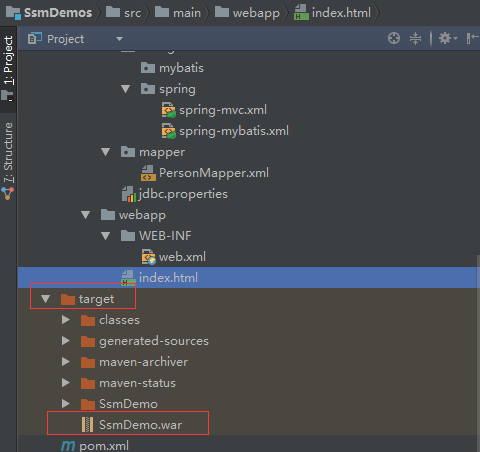The width and height of the screenshot is (480, 452).
Task: Collapse the WEB-INF folder
Action: (106, 236)
